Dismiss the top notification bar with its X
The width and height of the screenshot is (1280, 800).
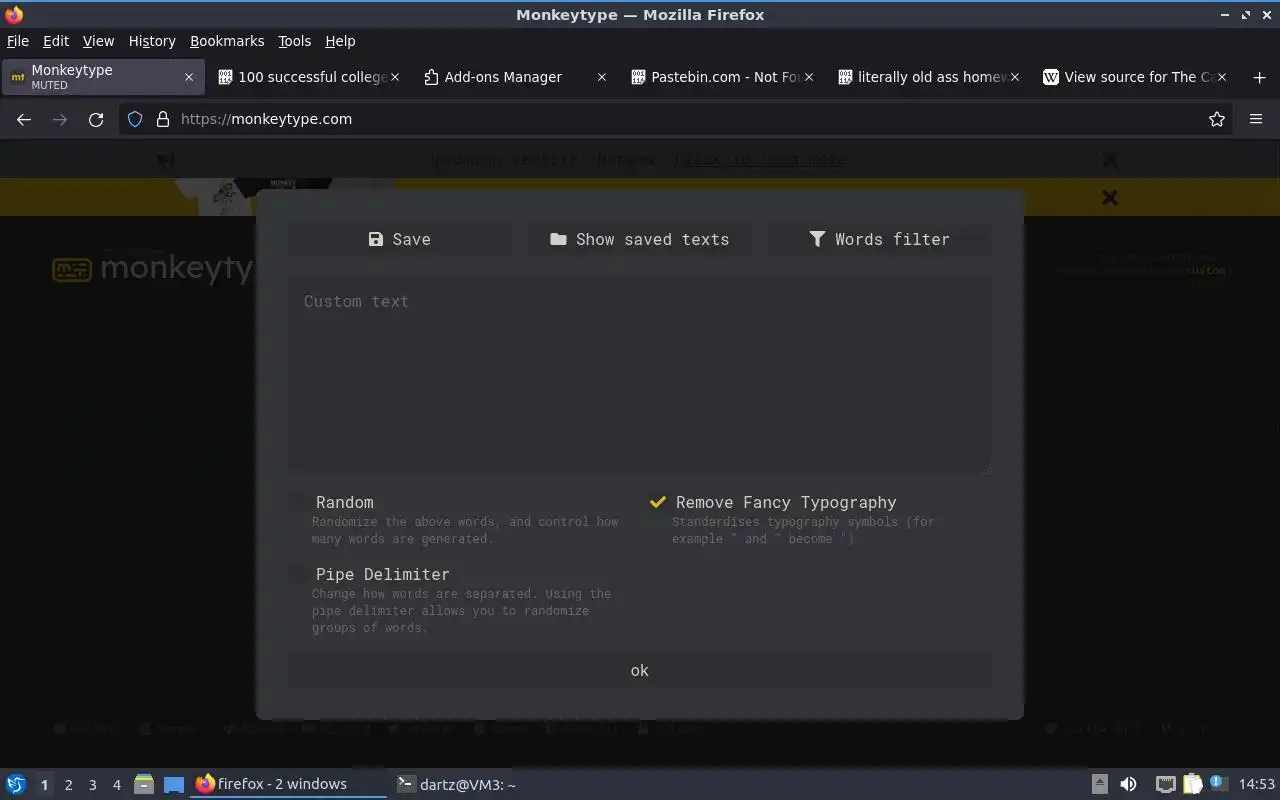coord(1109,160)
